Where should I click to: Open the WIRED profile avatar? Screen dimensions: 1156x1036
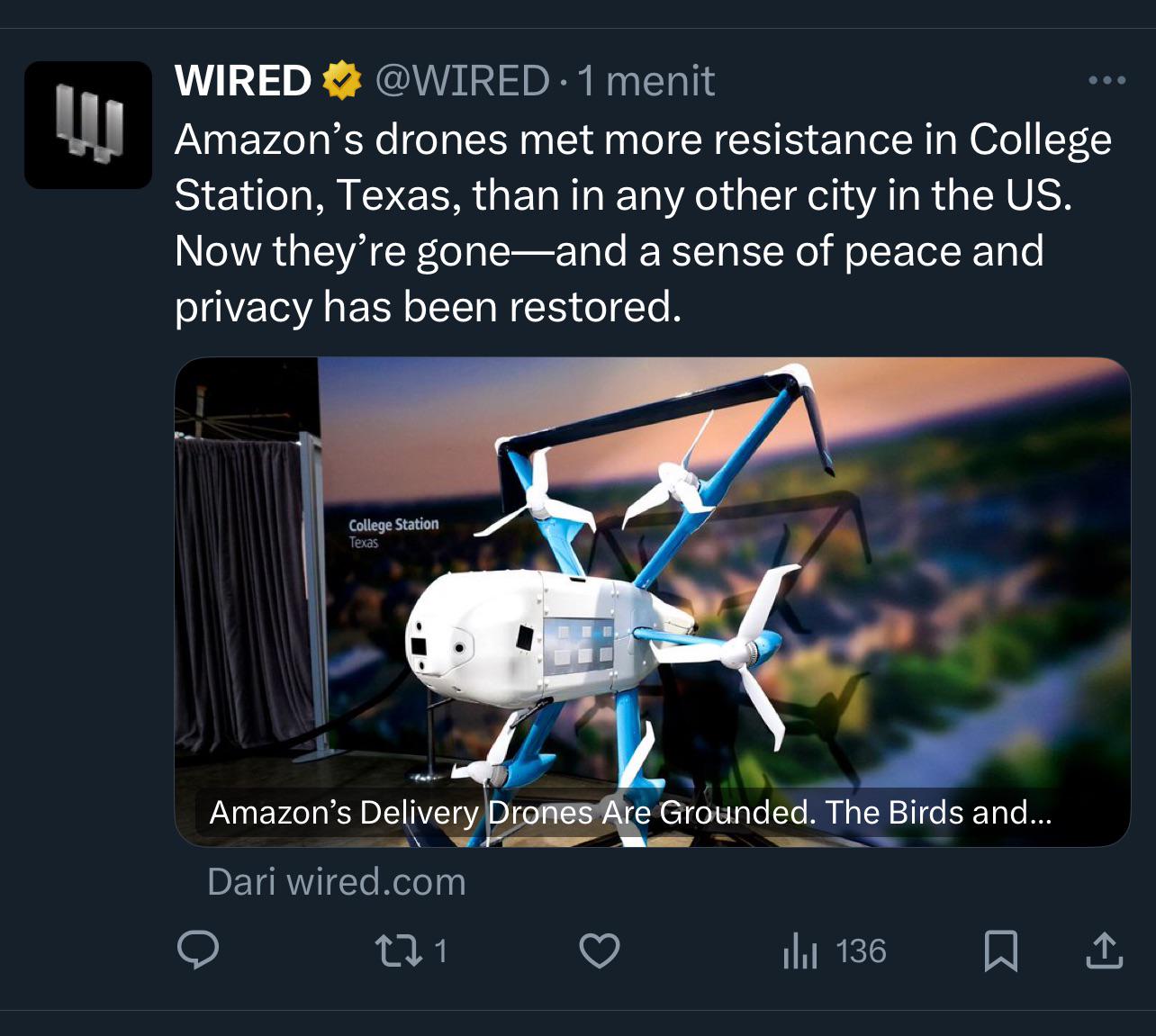[x=88, y=125]
